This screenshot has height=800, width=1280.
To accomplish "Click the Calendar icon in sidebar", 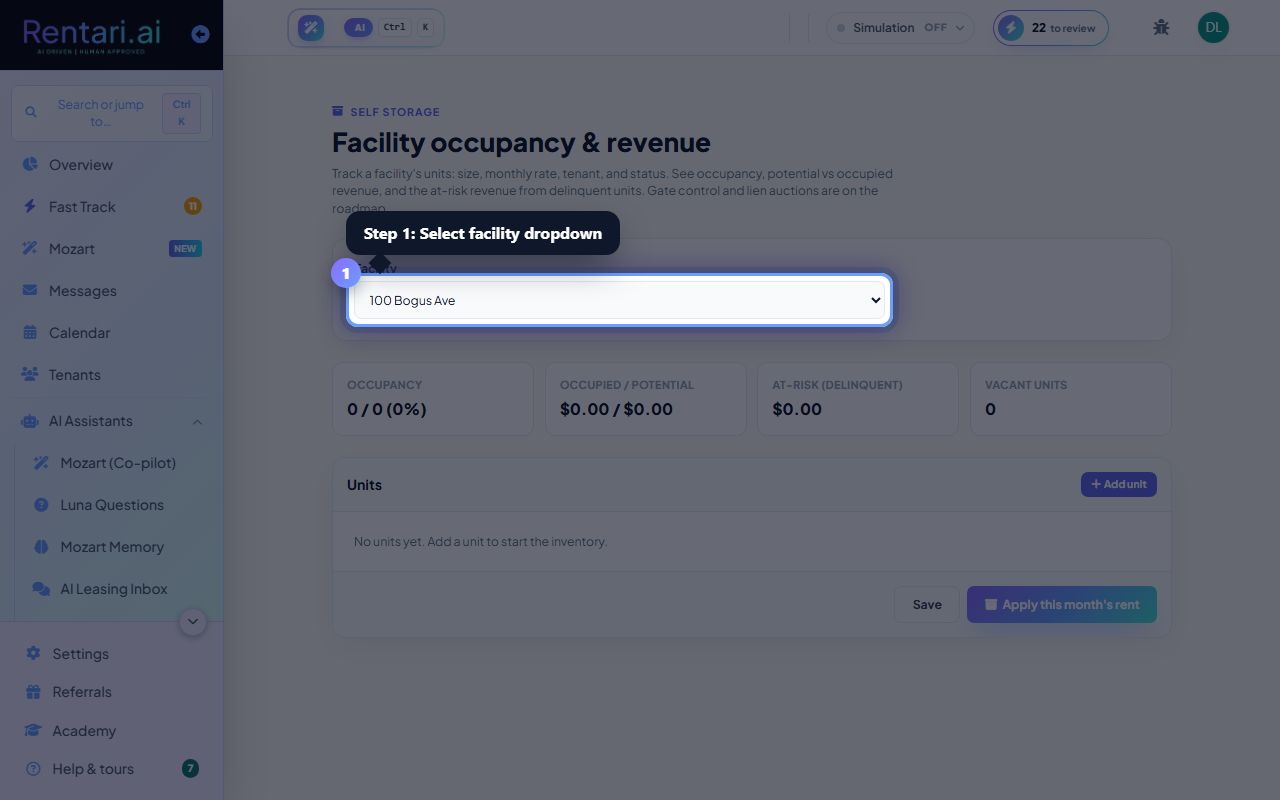I will (x=30, y=332).
